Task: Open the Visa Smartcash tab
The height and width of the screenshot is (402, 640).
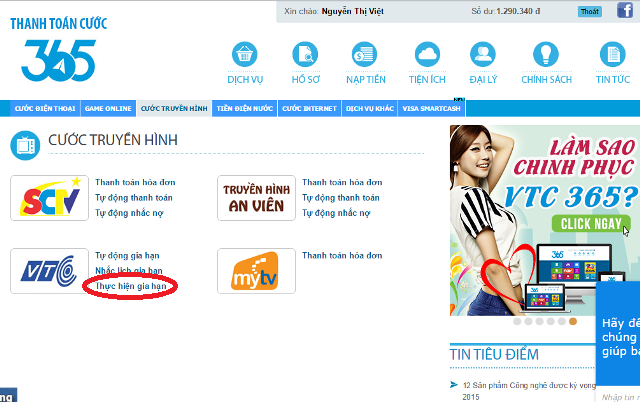Action: (431, 109)
